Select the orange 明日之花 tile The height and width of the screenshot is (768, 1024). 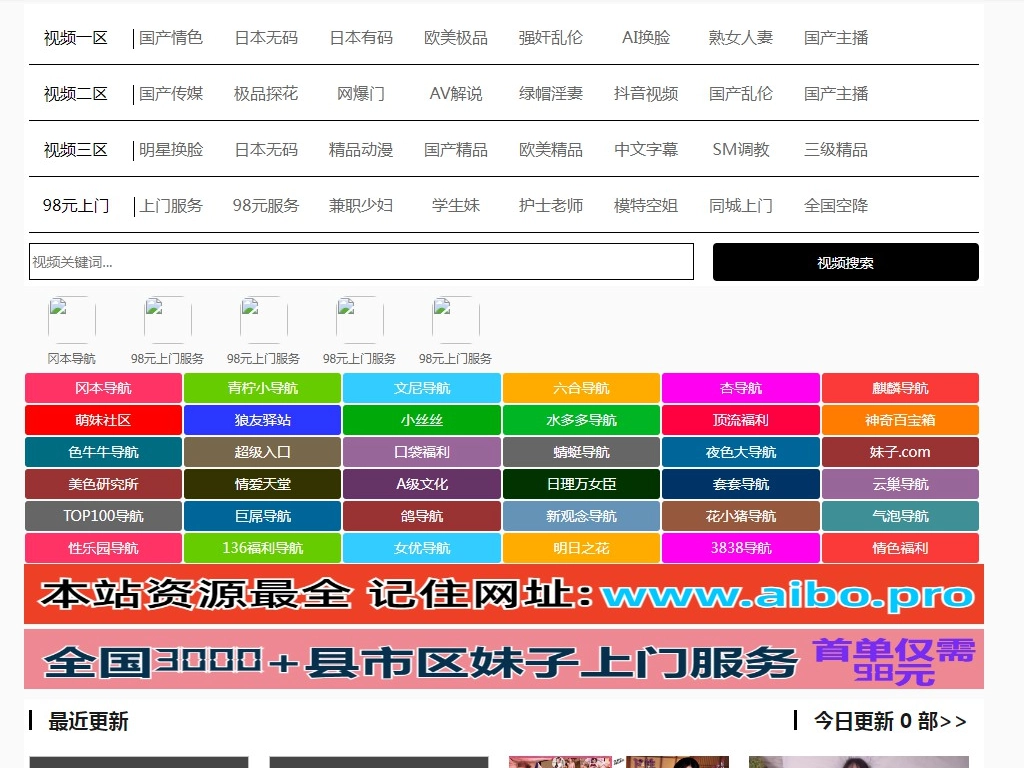point(581,548)
